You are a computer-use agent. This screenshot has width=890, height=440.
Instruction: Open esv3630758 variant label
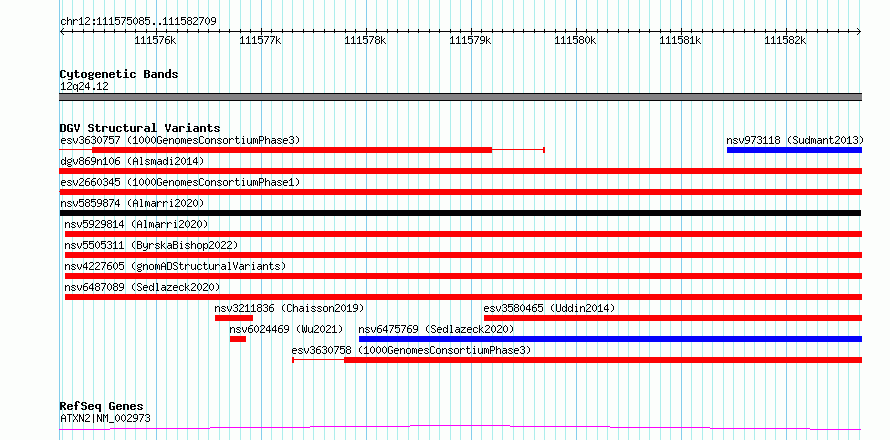tap(412, 350)
